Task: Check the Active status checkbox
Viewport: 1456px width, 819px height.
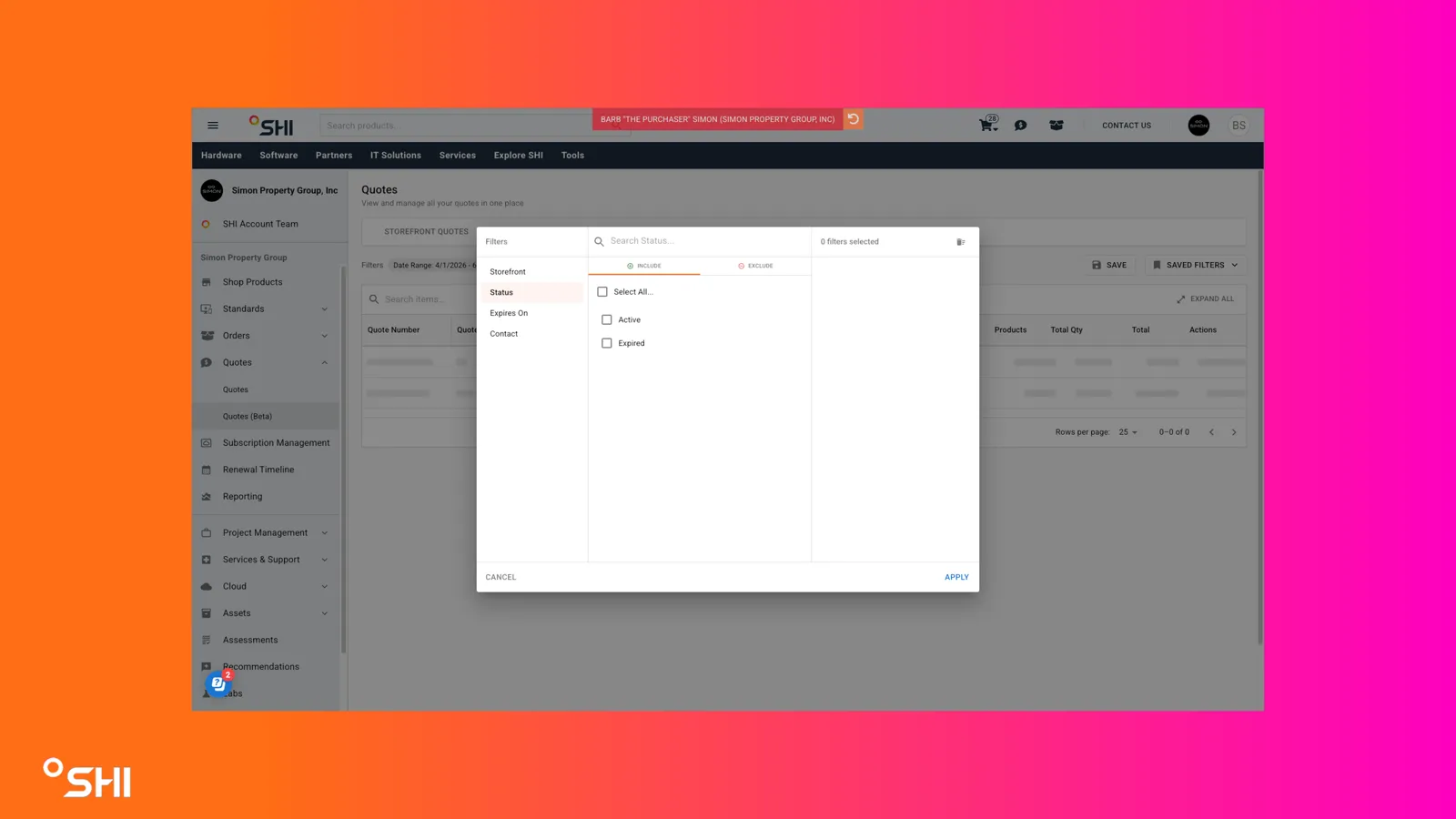Action: (607, 320)
